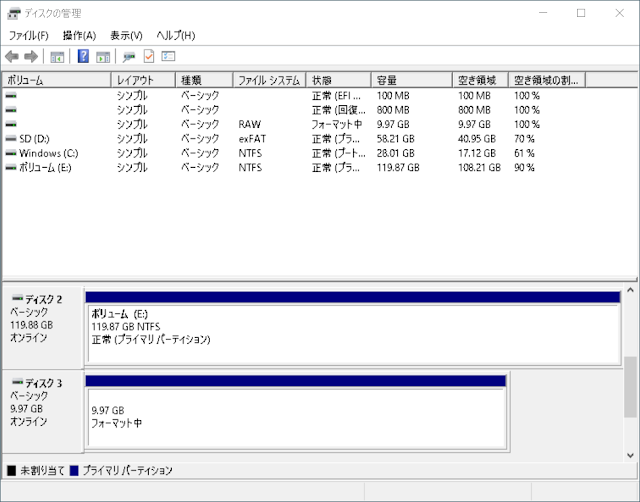
Task: Click the blue プライマリ パーティション legend swatch
Action: tap(74, 471)
